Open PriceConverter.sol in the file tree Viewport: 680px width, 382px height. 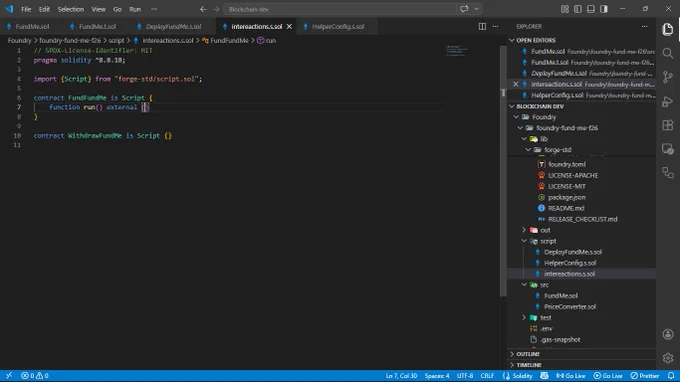[570, 307]
